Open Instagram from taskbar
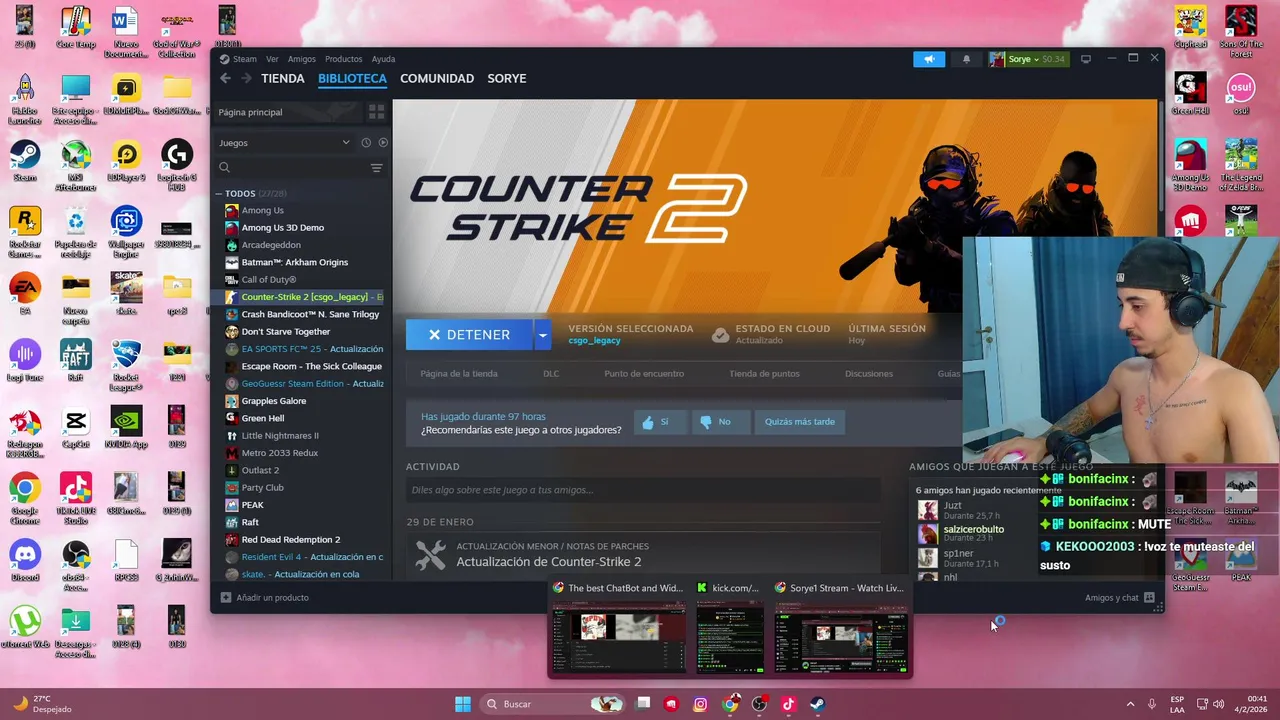 [x=700, y=704]
